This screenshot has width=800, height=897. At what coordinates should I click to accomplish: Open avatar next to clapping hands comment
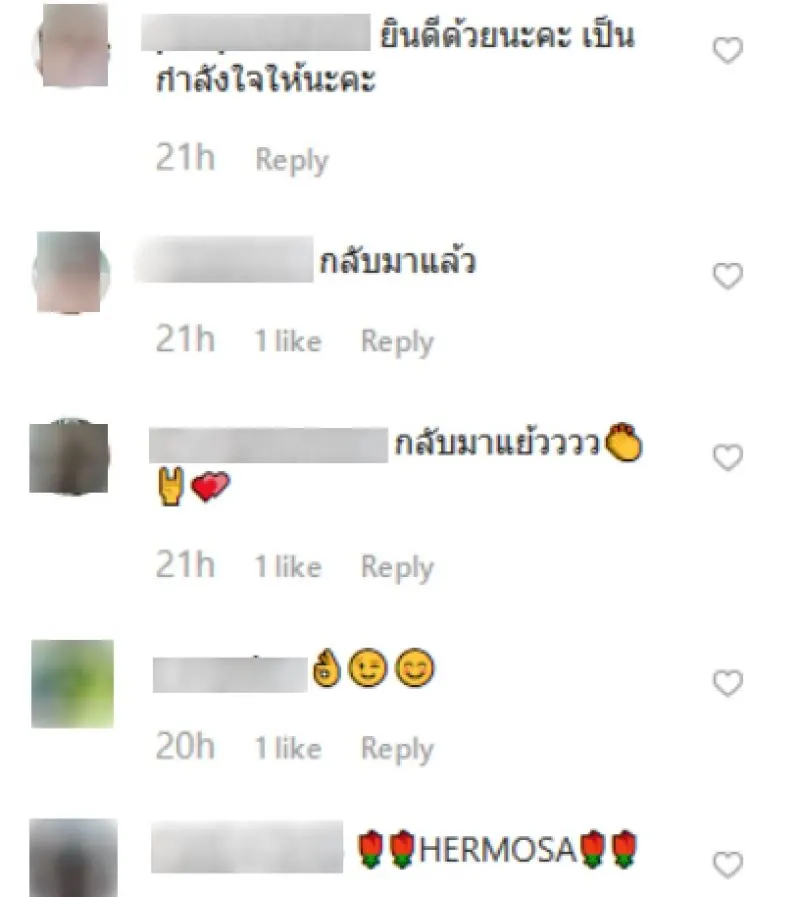(69, 458)
